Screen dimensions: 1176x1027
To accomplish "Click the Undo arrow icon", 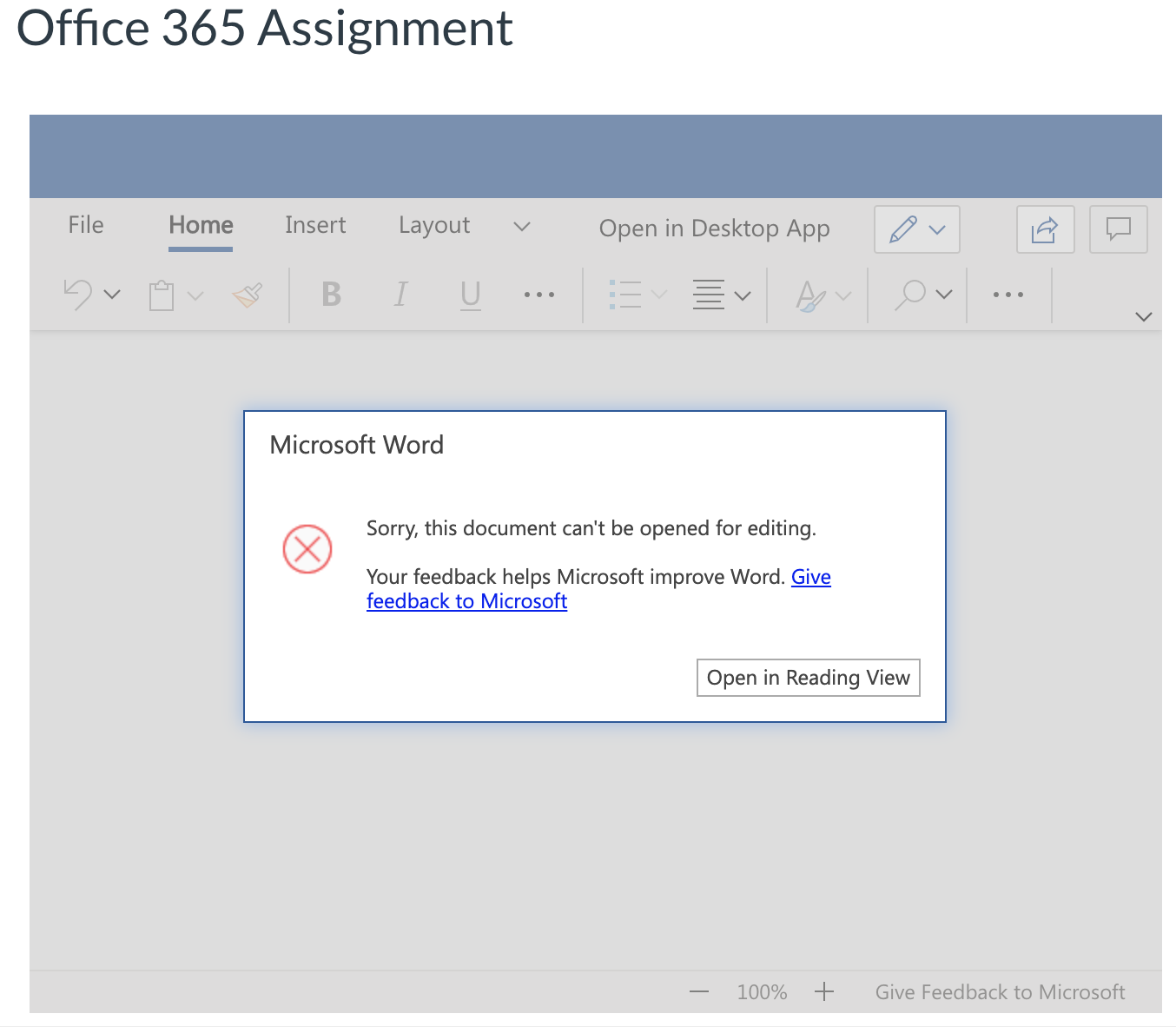I will click(78, 295).
